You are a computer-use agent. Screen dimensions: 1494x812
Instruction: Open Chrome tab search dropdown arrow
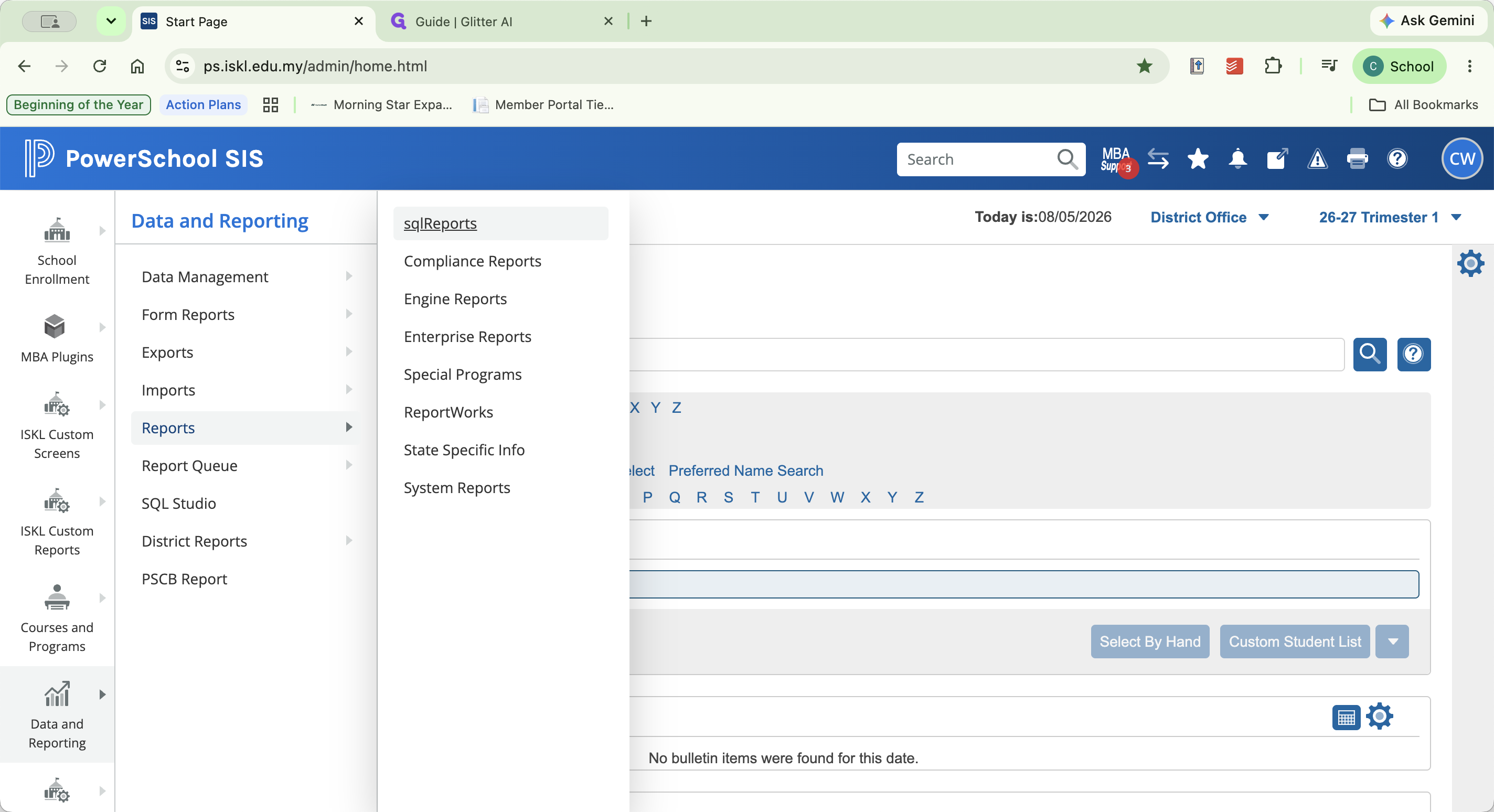point(111,21)
